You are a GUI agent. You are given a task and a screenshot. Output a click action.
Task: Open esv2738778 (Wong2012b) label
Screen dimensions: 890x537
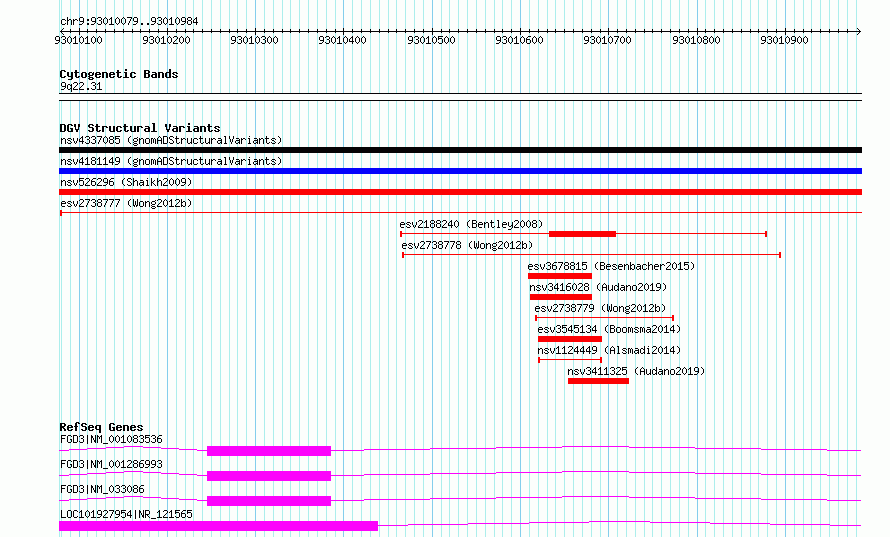467,245
